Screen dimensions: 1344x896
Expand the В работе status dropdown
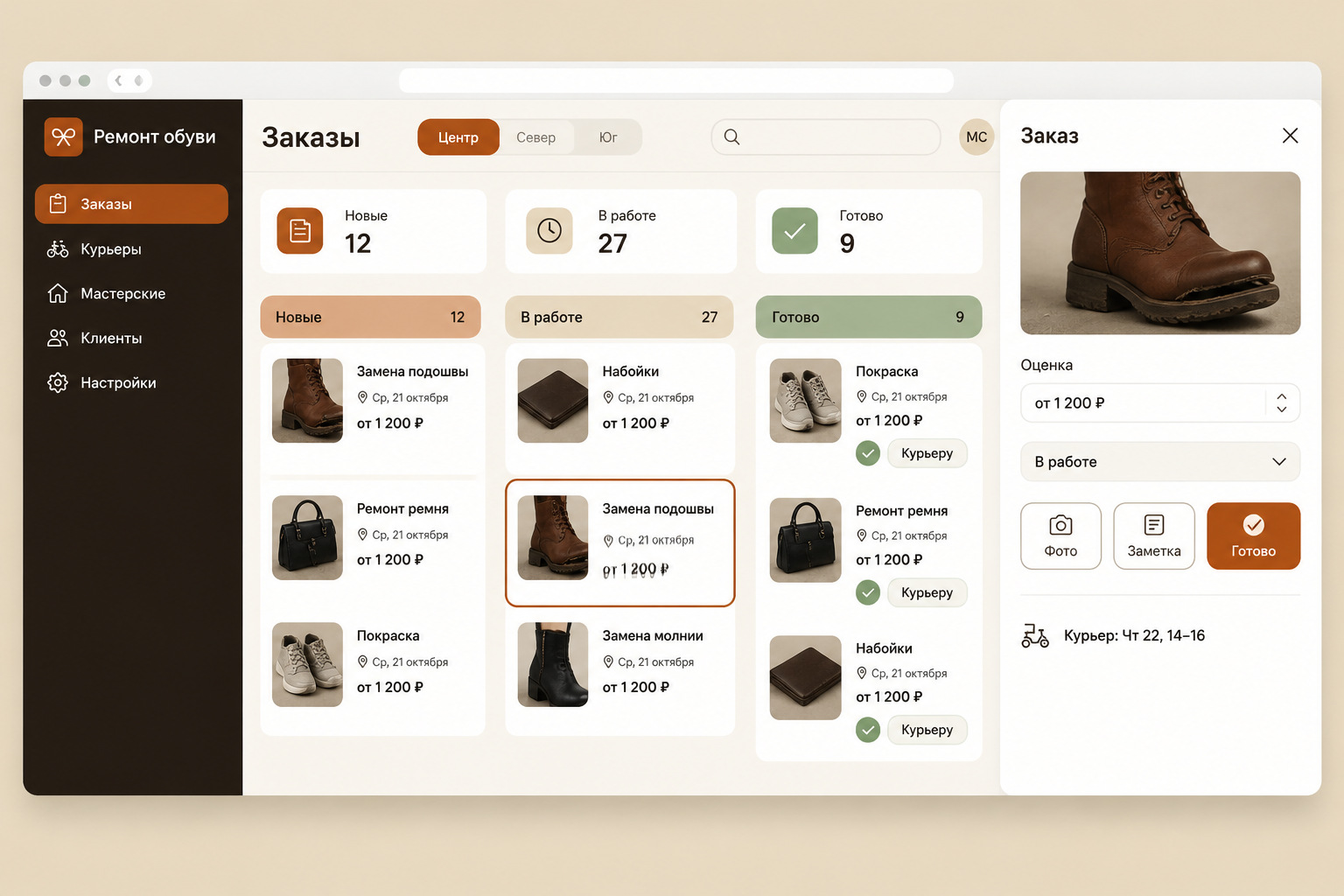(1160, 462)
